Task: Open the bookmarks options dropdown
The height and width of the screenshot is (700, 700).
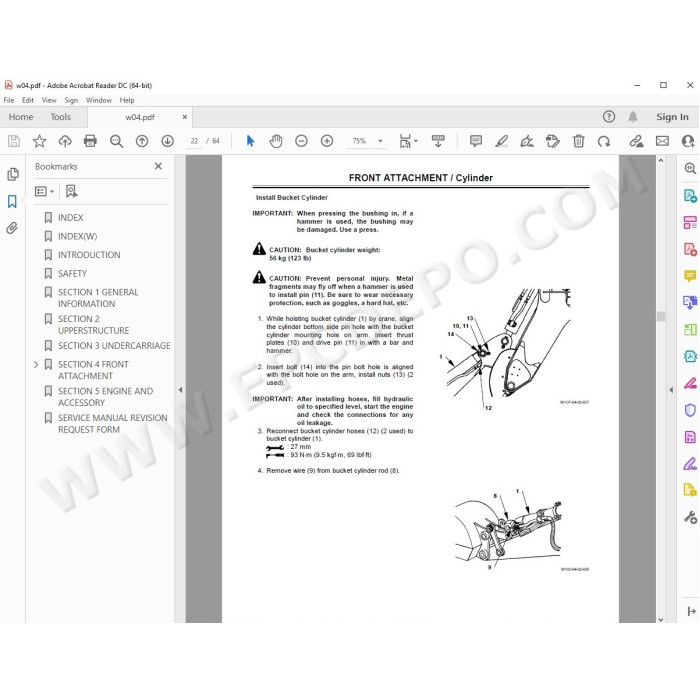Action: point(44,192)
